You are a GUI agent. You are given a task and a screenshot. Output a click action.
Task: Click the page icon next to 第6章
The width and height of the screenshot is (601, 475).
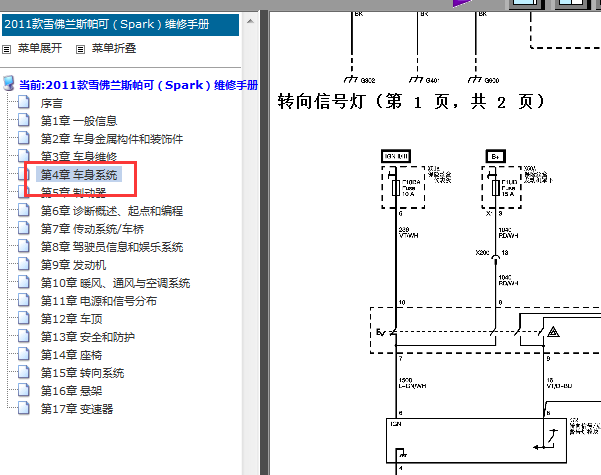coord(24,210)
